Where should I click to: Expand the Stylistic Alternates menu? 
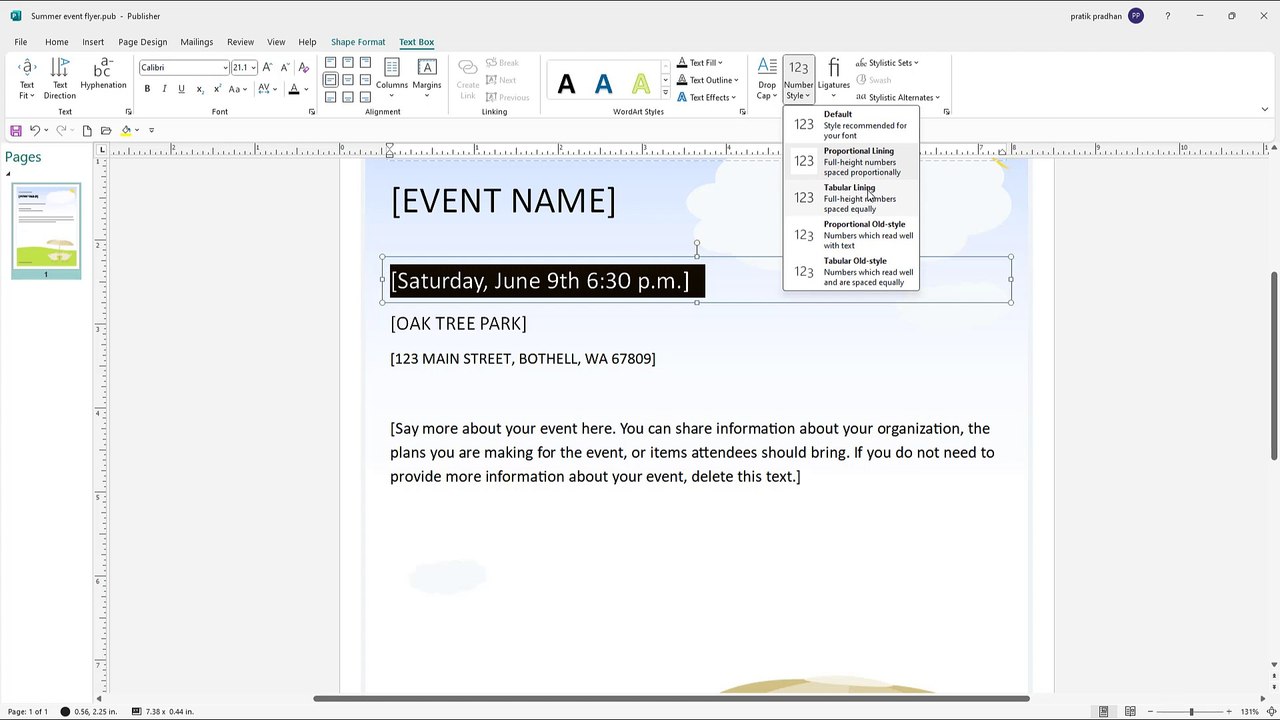(898, 97)
